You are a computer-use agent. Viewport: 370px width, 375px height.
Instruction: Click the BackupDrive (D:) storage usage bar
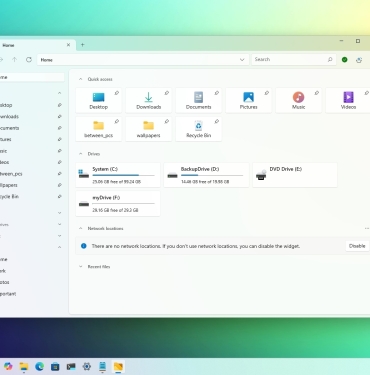coord(212,175)
